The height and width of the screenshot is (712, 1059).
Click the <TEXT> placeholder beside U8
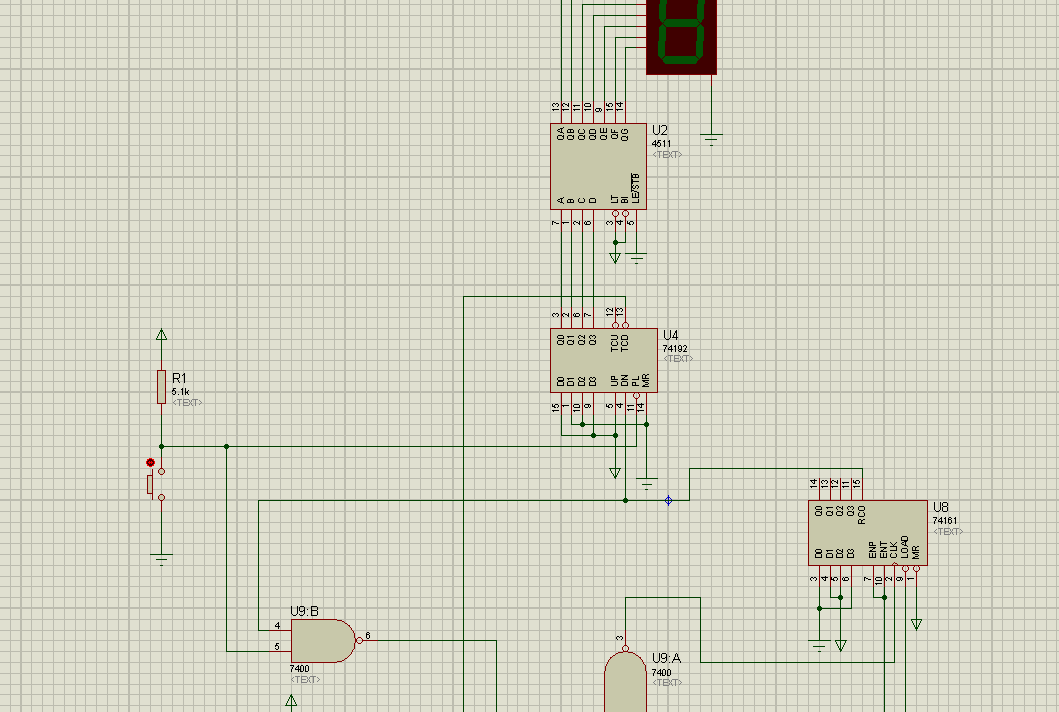point(948,532)
